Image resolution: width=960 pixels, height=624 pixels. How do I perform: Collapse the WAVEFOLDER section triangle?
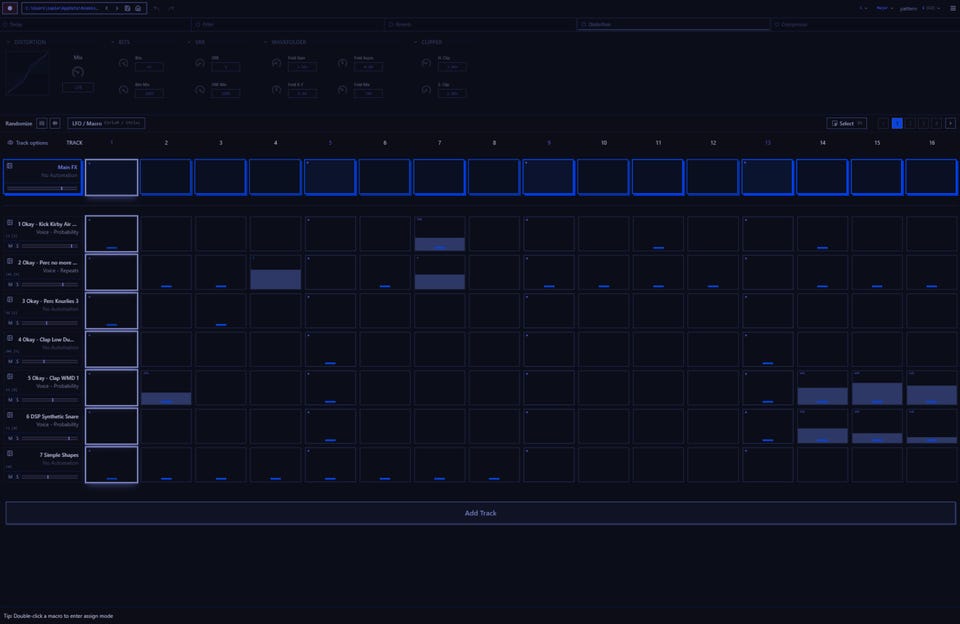pyautogui.click(x=266, y=42)
